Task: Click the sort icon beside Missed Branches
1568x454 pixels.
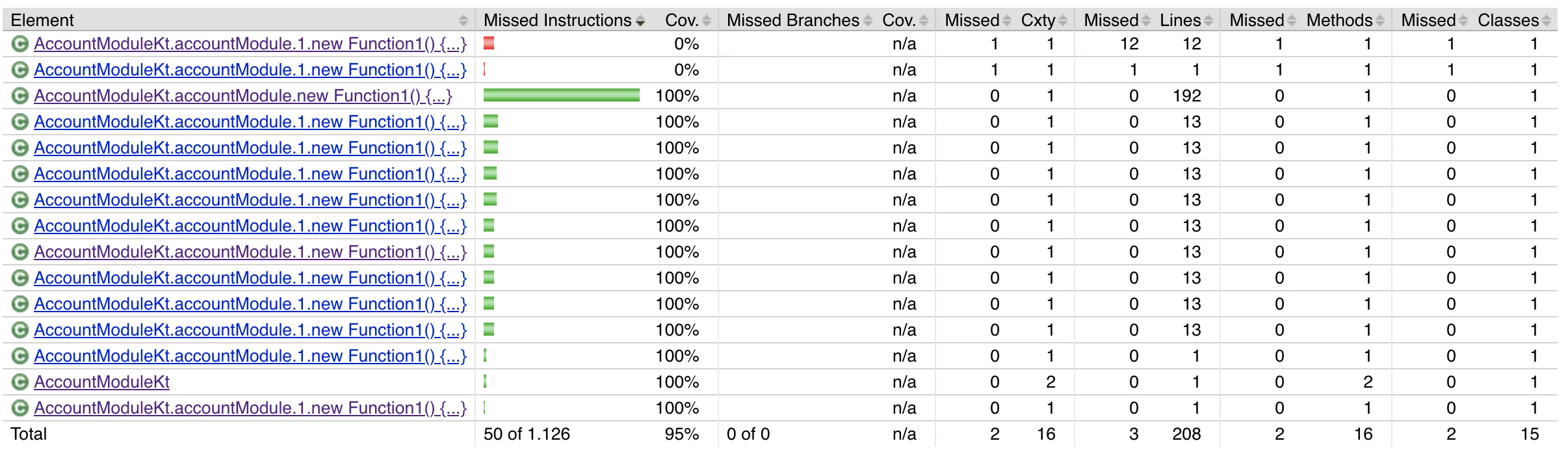Action: click(x=868, y=21)
